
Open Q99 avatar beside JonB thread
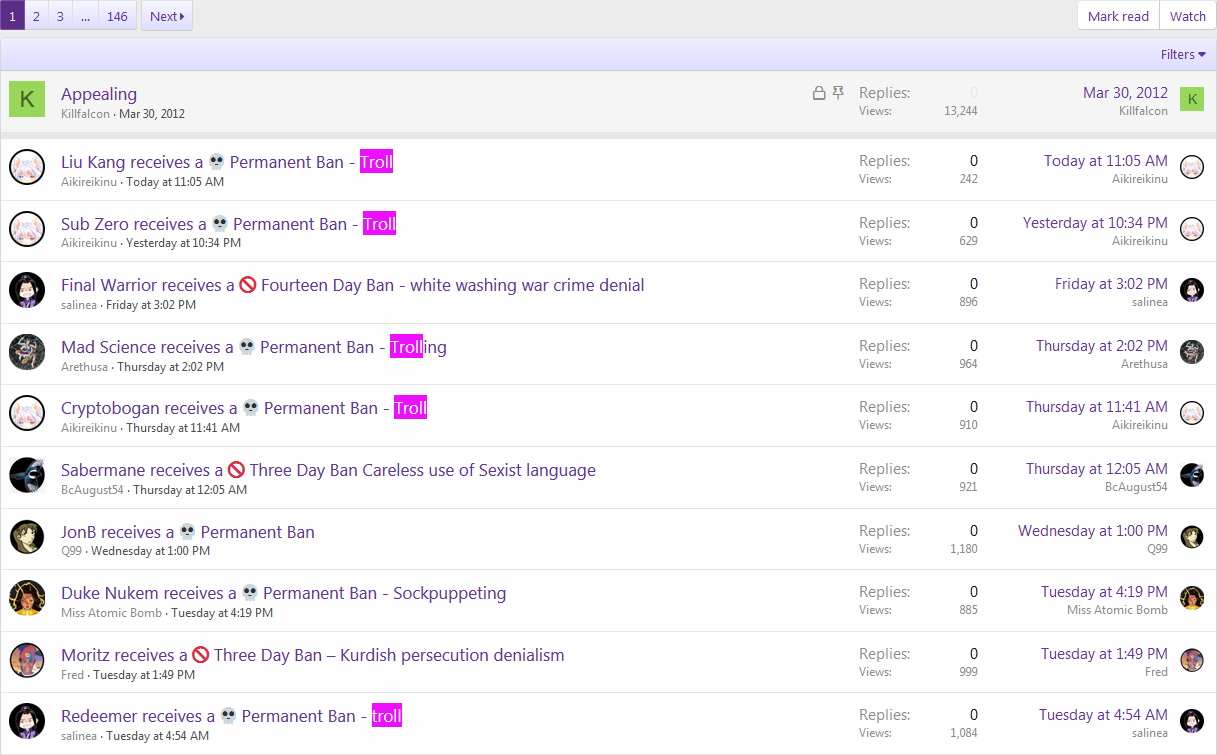(x=27, y=537)
